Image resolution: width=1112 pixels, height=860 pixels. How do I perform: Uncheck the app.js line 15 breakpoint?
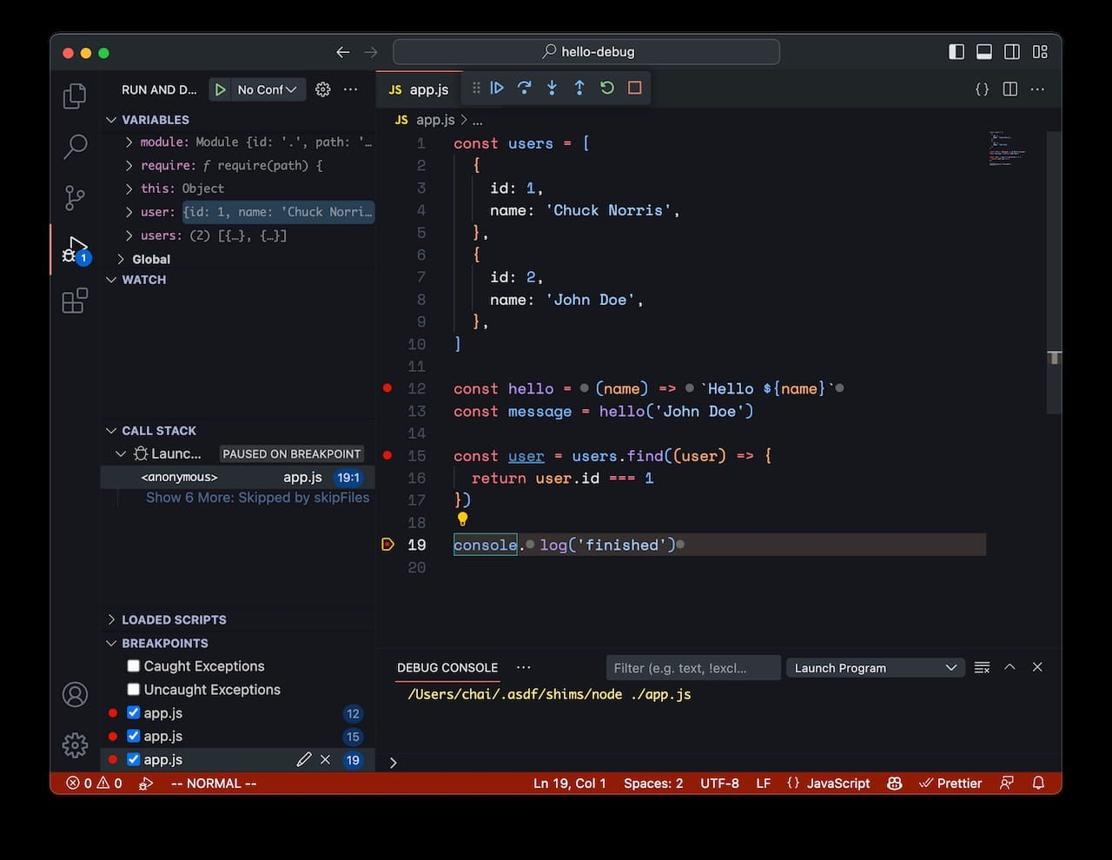click(133, 736)
